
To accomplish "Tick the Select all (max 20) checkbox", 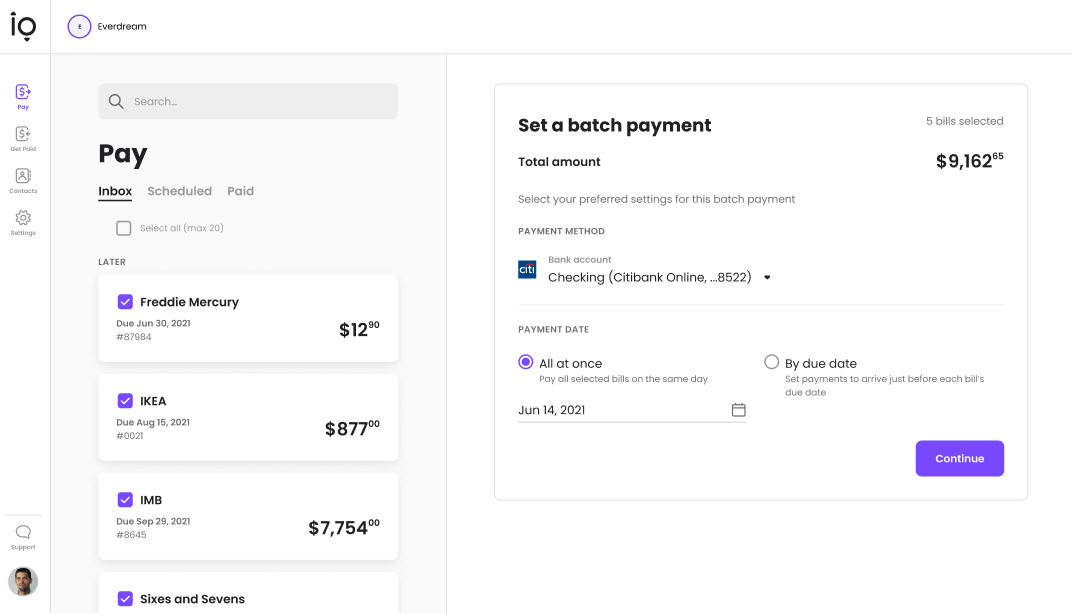I will [x=124, y=228].
